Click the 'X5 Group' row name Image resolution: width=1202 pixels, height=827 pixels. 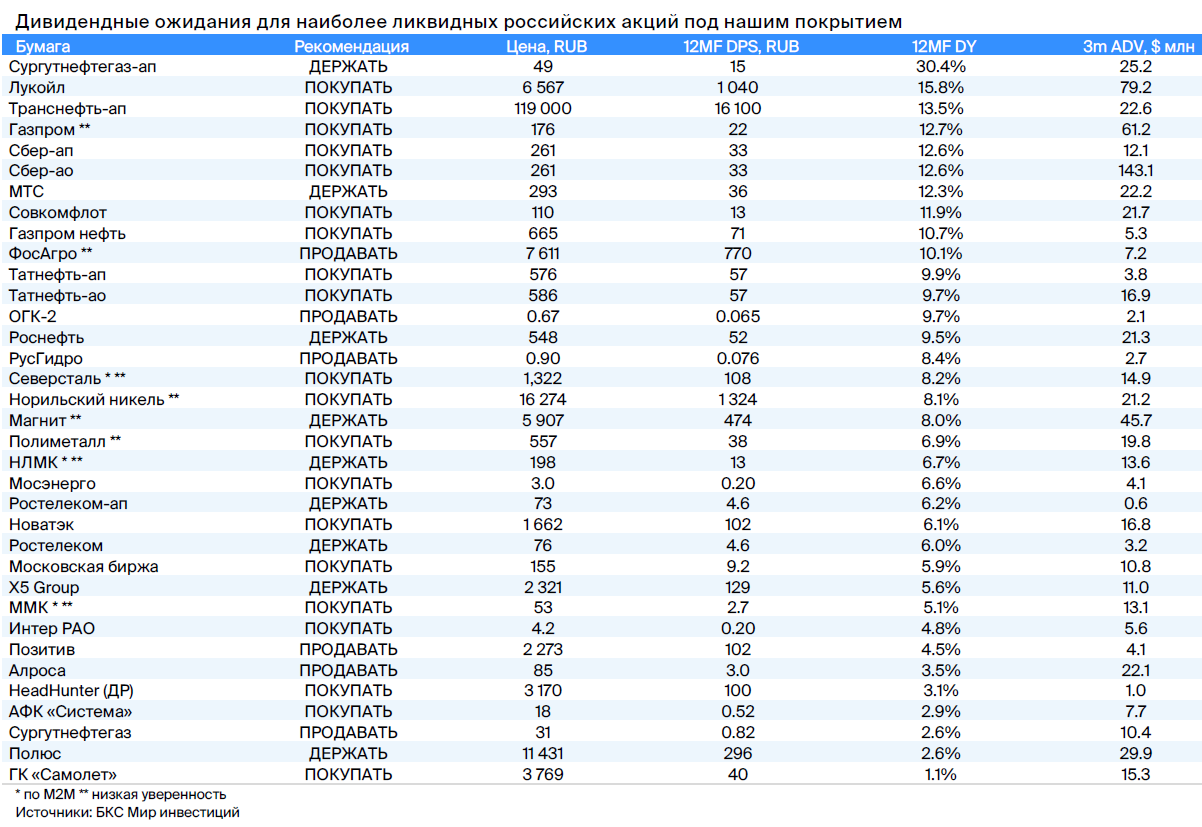pyautogui.click(x=44, y=588)
